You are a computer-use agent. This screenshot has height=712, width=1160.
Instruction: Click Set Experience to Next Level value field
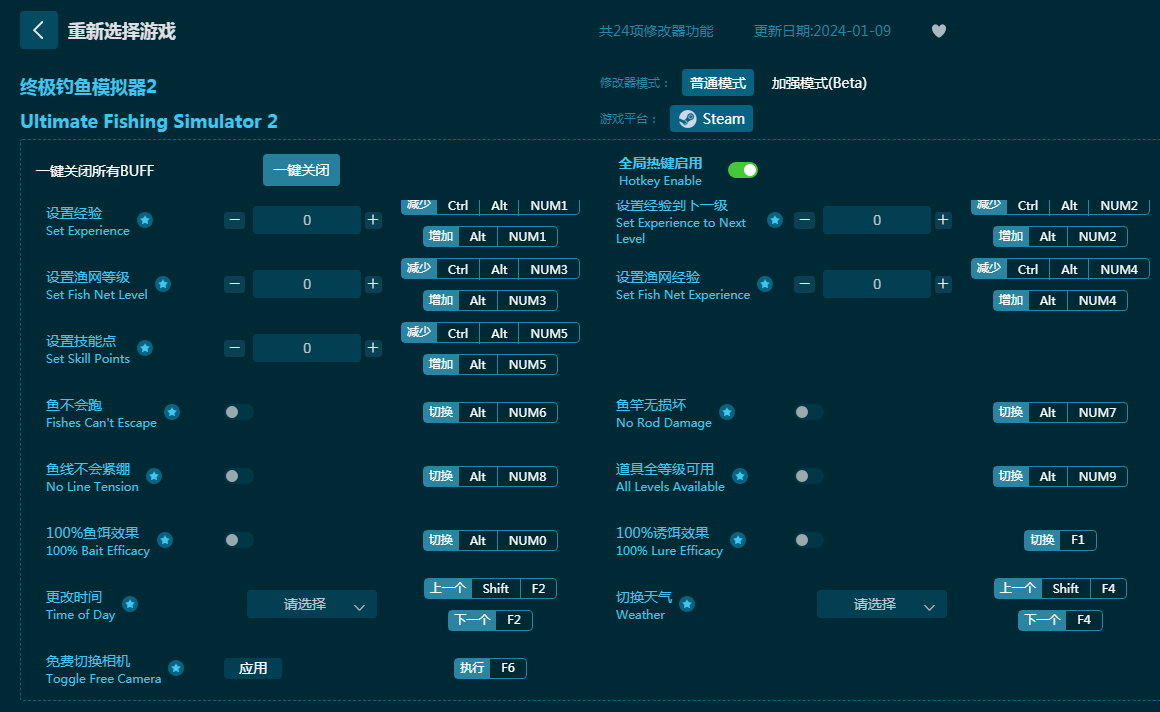click(877, 220)
